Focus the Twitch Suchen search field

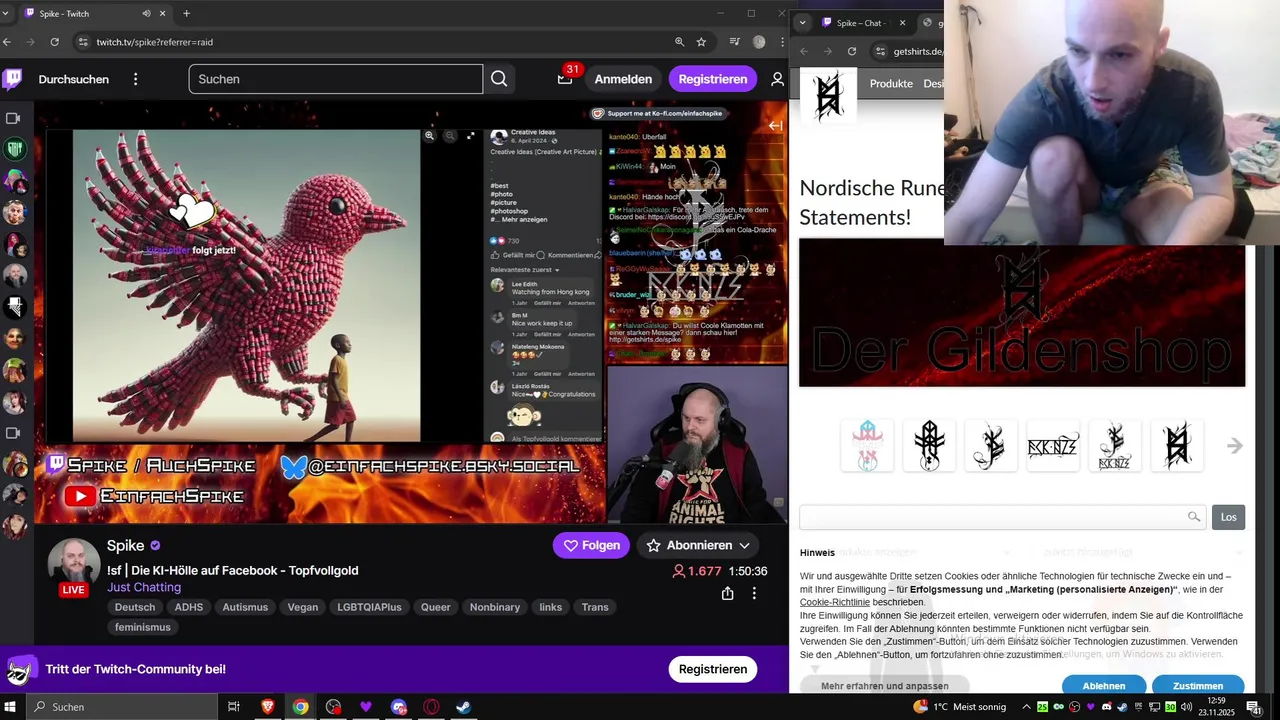[x=336, y=79]
